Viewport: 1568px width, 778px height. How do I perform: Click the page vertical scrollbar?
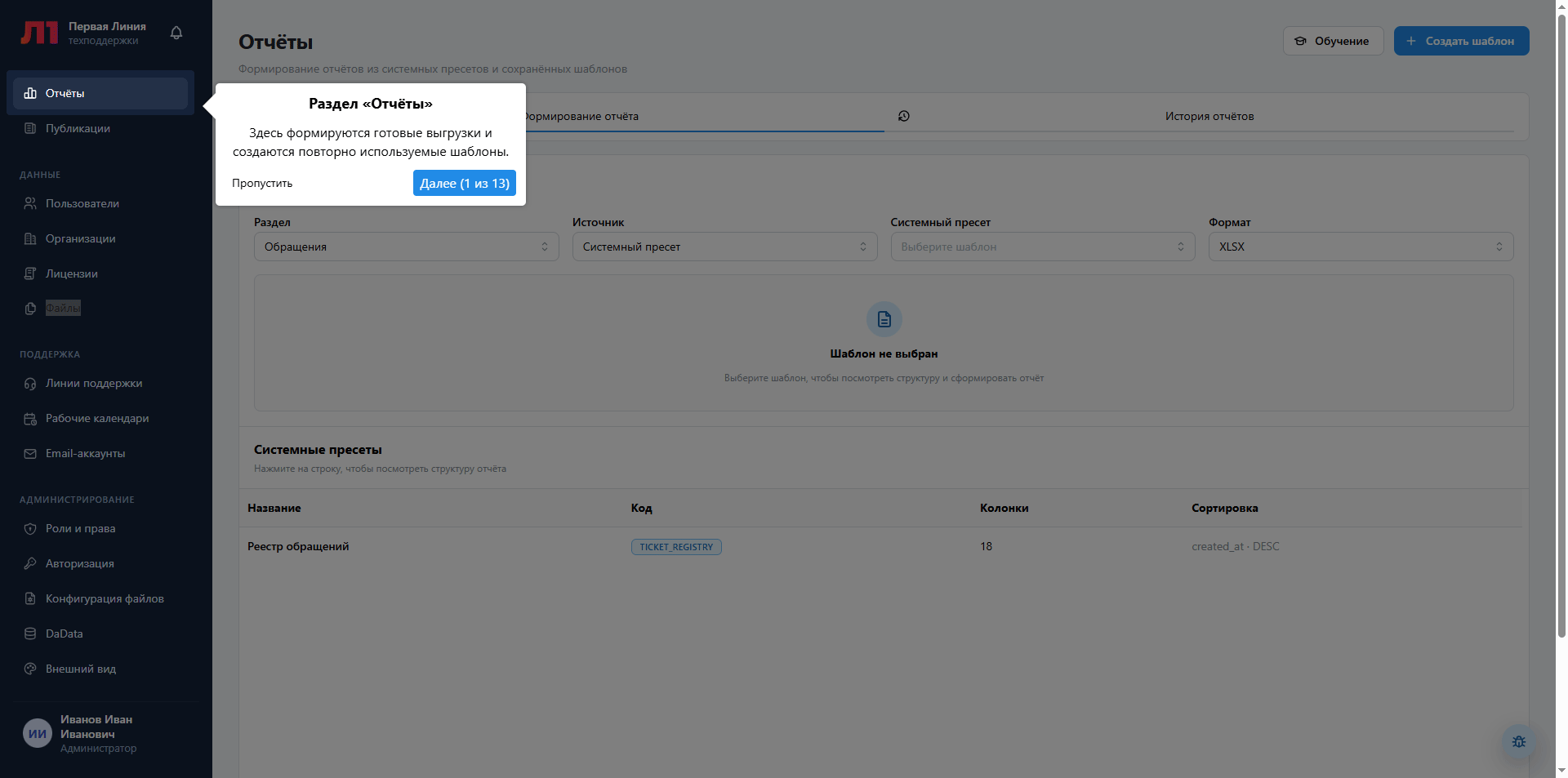1561,327
